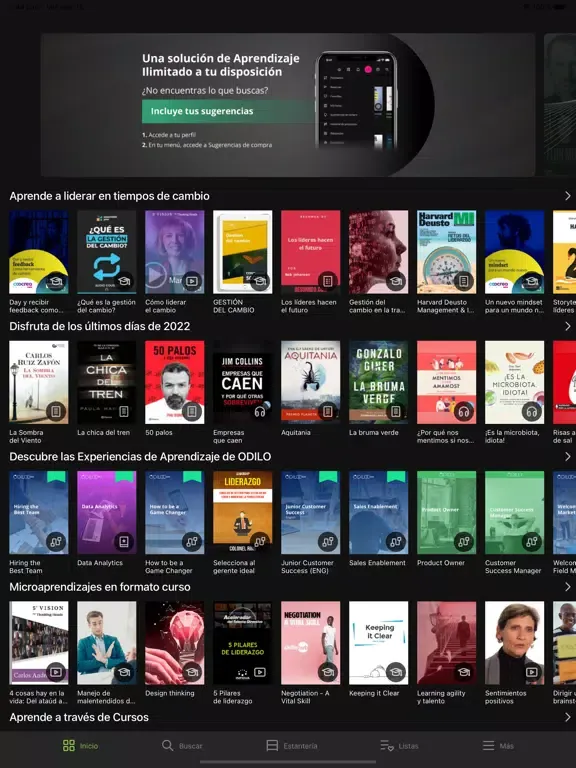
Task: Open 'Negotiation - A Vital Skill' cover
Action: coord(311,643)
